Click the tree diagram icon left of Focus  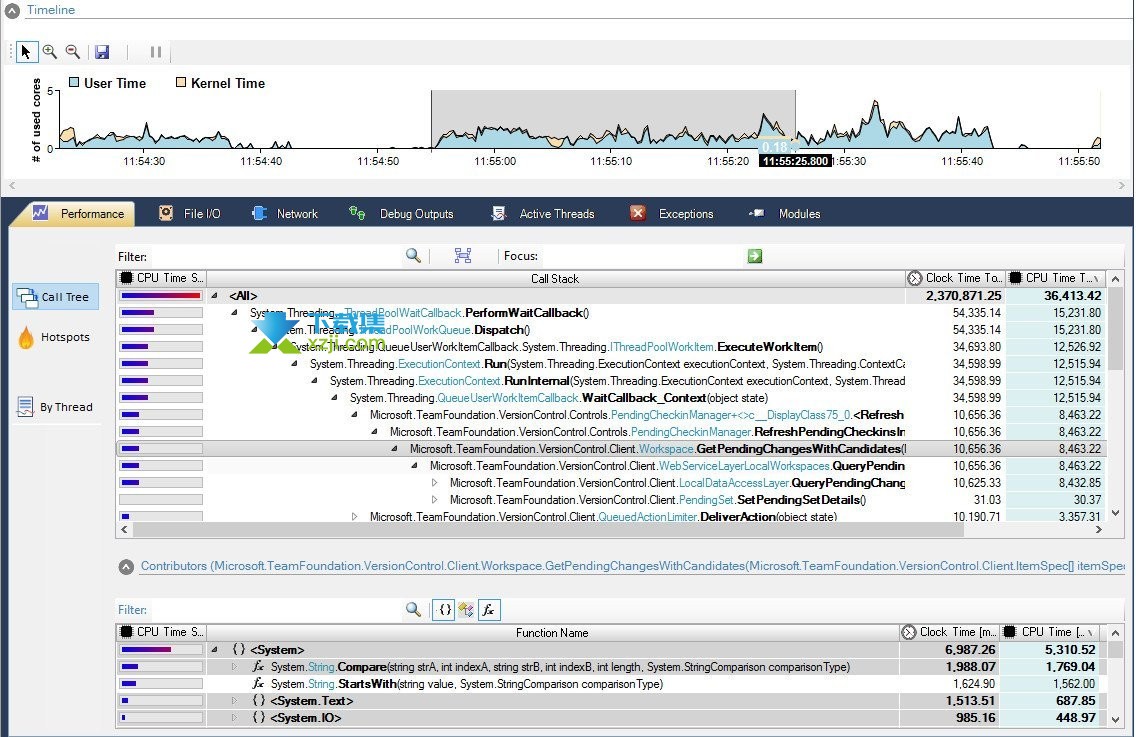463,255
